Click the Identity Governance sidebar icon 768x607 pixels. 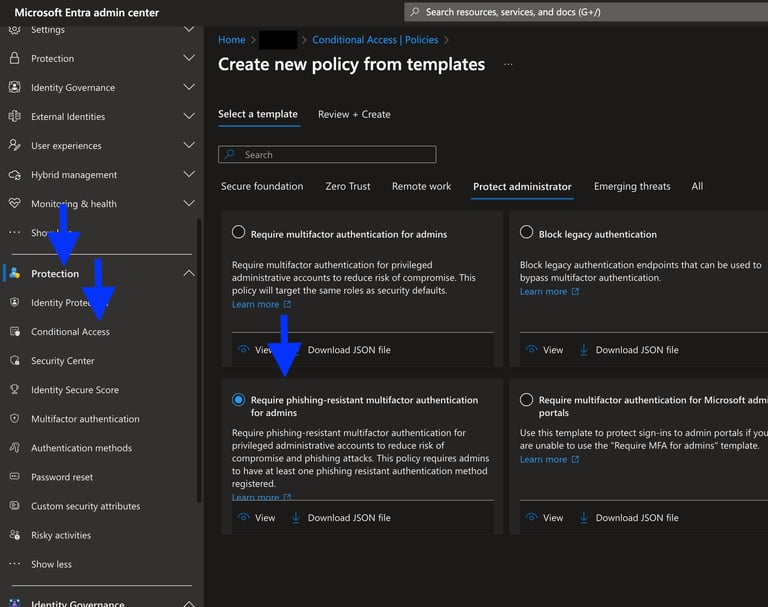15,87
